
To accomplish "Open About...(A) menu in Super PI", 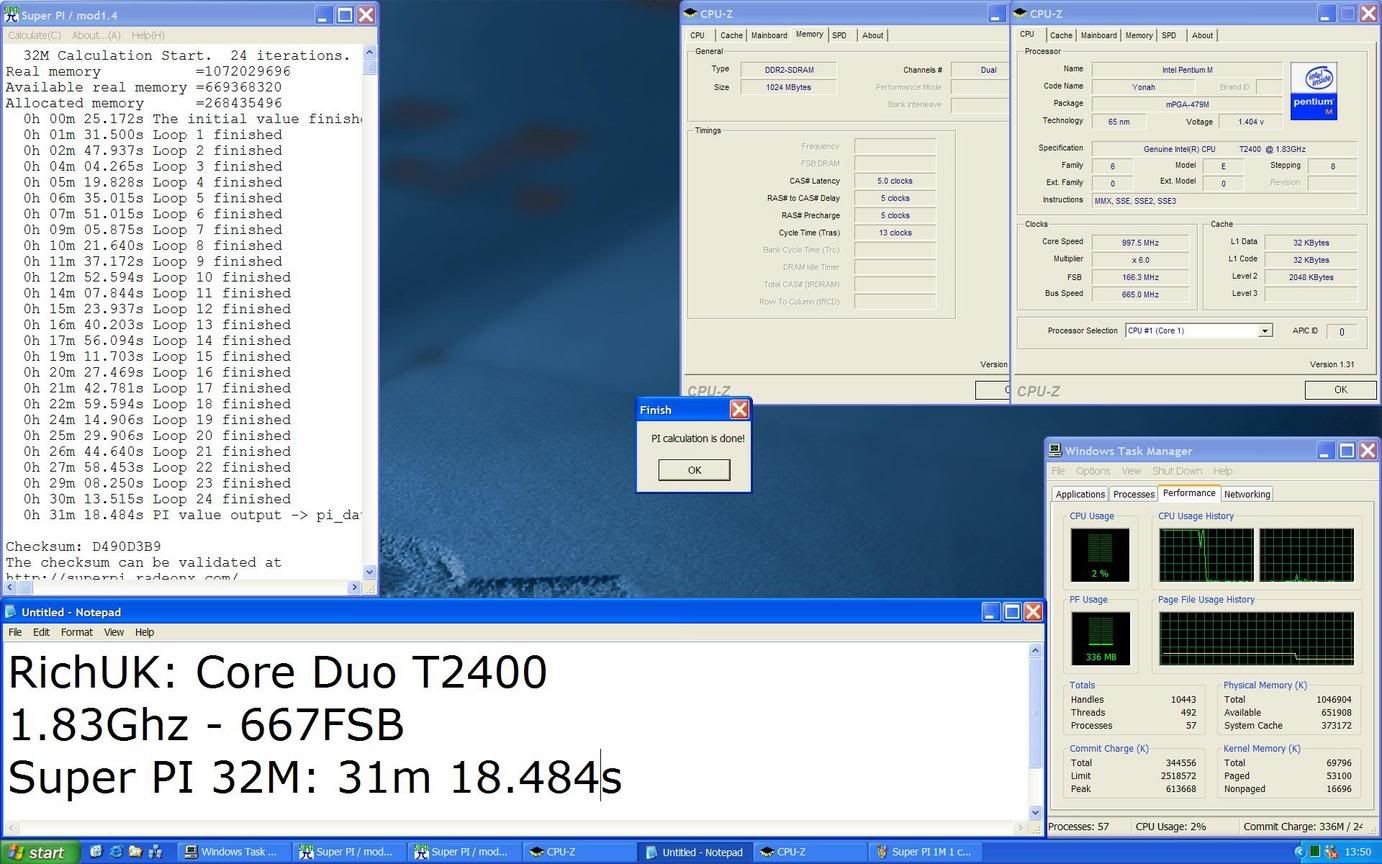I will (x=96, y=35).
